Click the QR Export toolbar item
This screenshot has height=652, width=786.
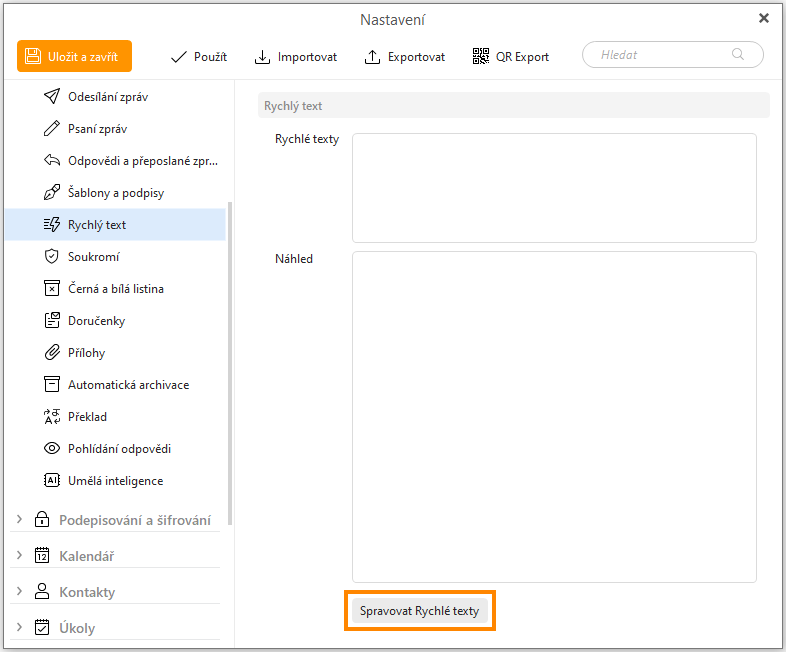(x=511, y=57)
